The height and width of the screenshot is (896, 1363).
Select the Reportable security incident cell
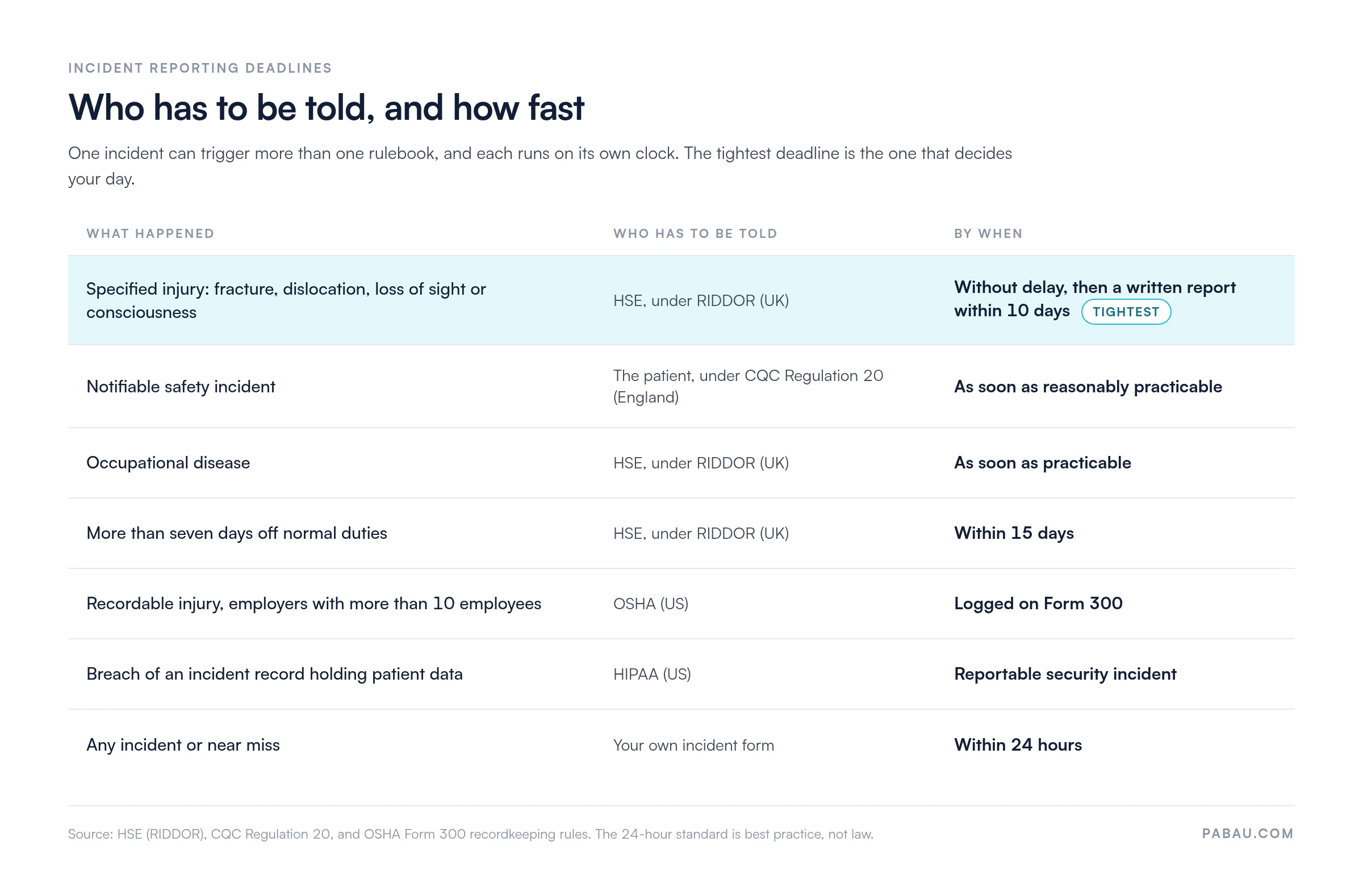click(x=1065, y=674)
